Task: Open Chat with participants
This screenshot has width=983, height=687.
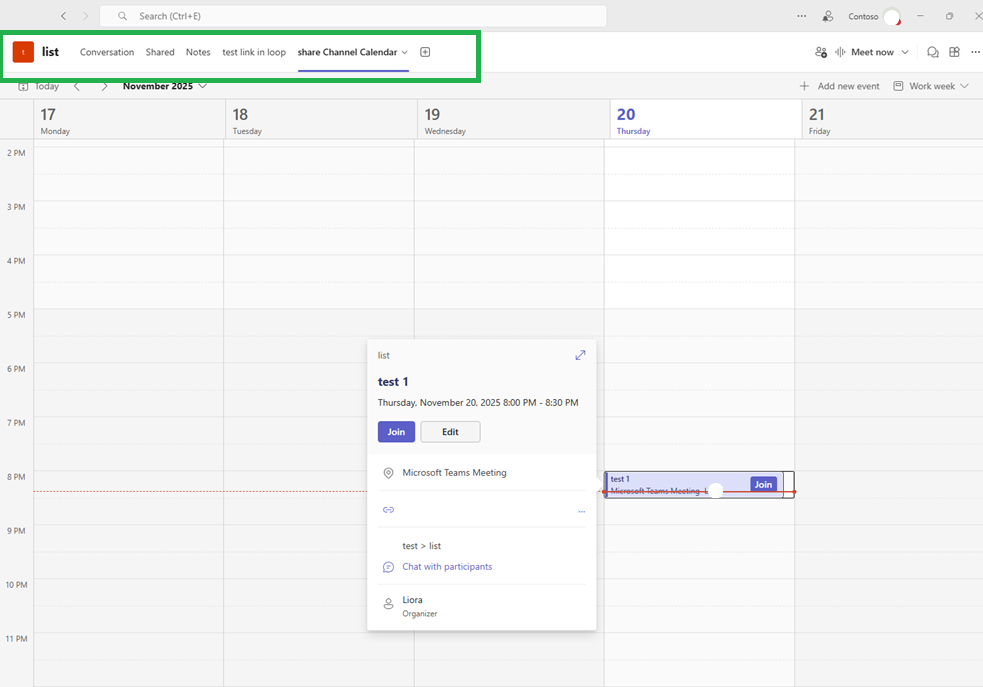Action: click(447, 567)
